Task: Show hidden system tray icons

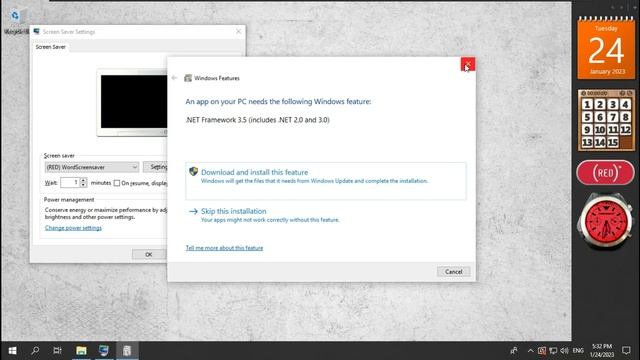Action: click(x=530, y=351)
